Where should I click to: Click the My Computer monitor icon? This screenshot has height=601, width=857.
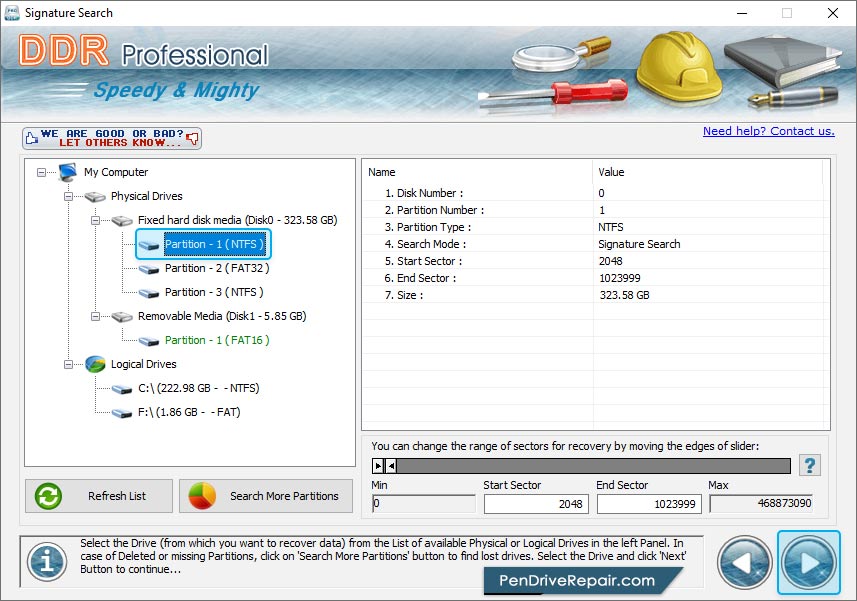68,172
